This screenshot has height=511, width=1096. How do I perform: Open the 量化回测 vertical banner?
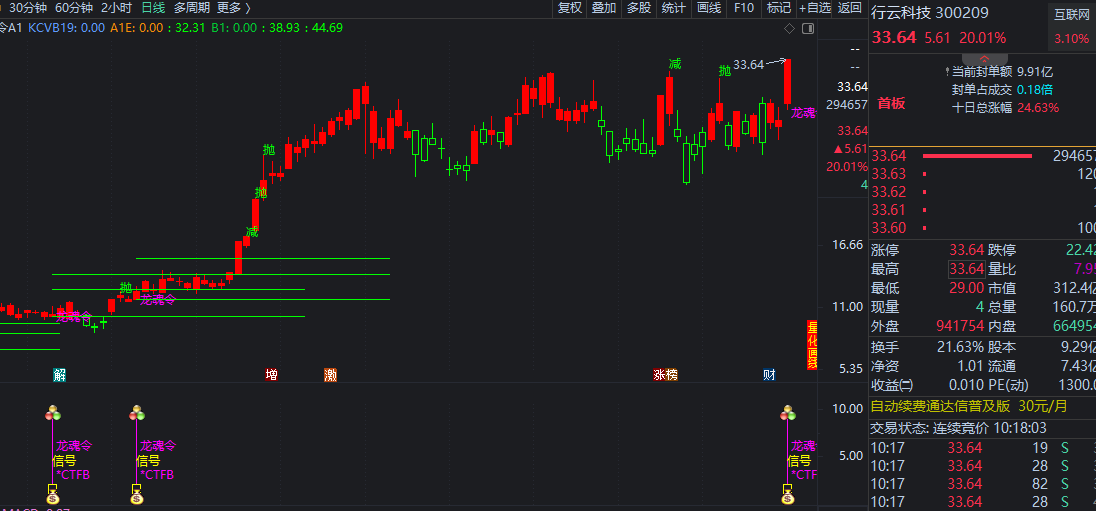812,345
